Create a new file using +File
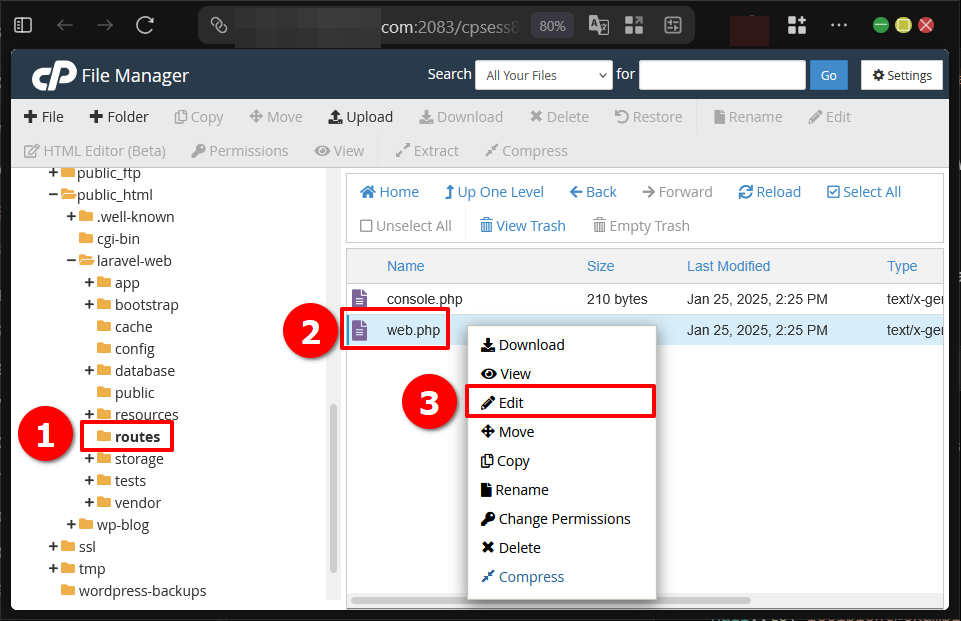 (43, 116)
